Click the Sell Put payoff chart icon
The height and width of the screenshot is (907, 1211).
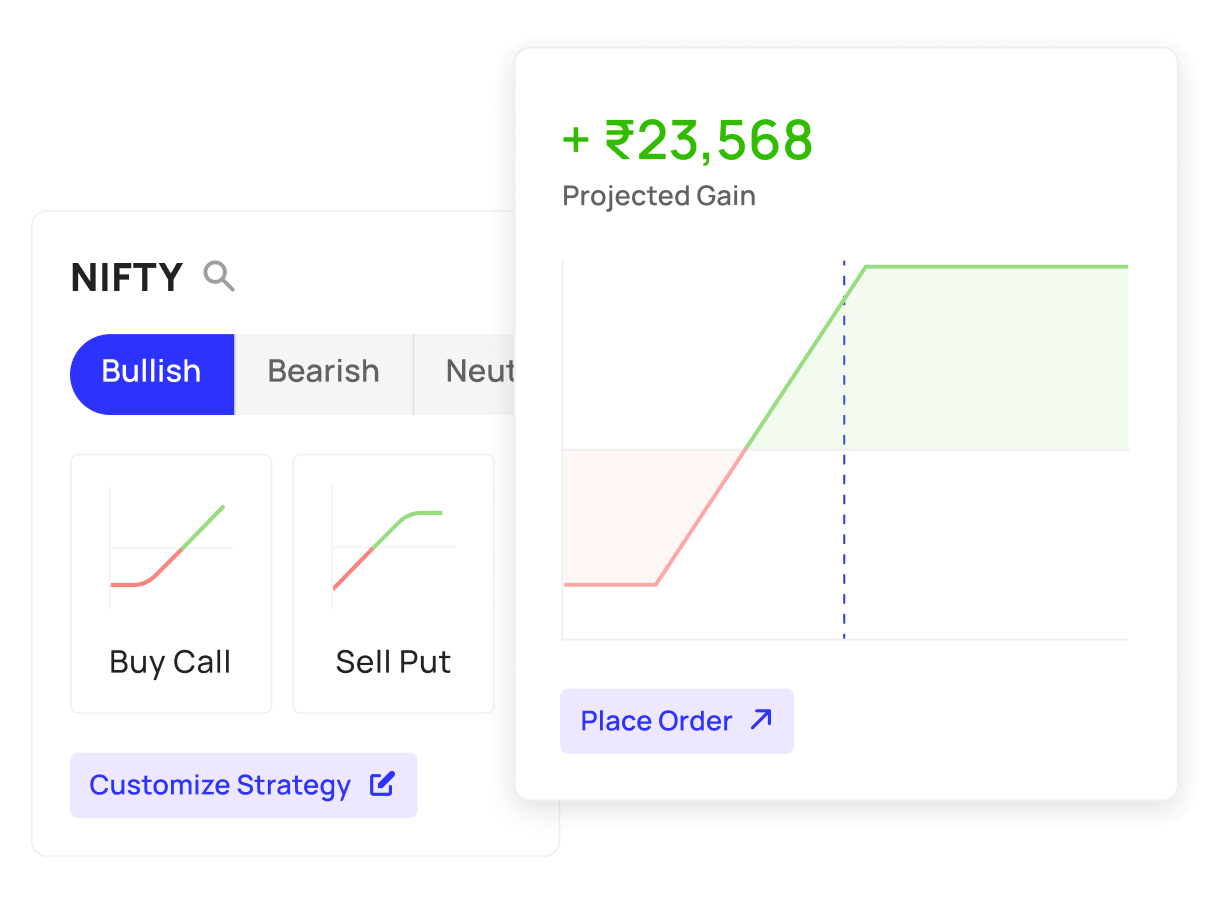393,549
